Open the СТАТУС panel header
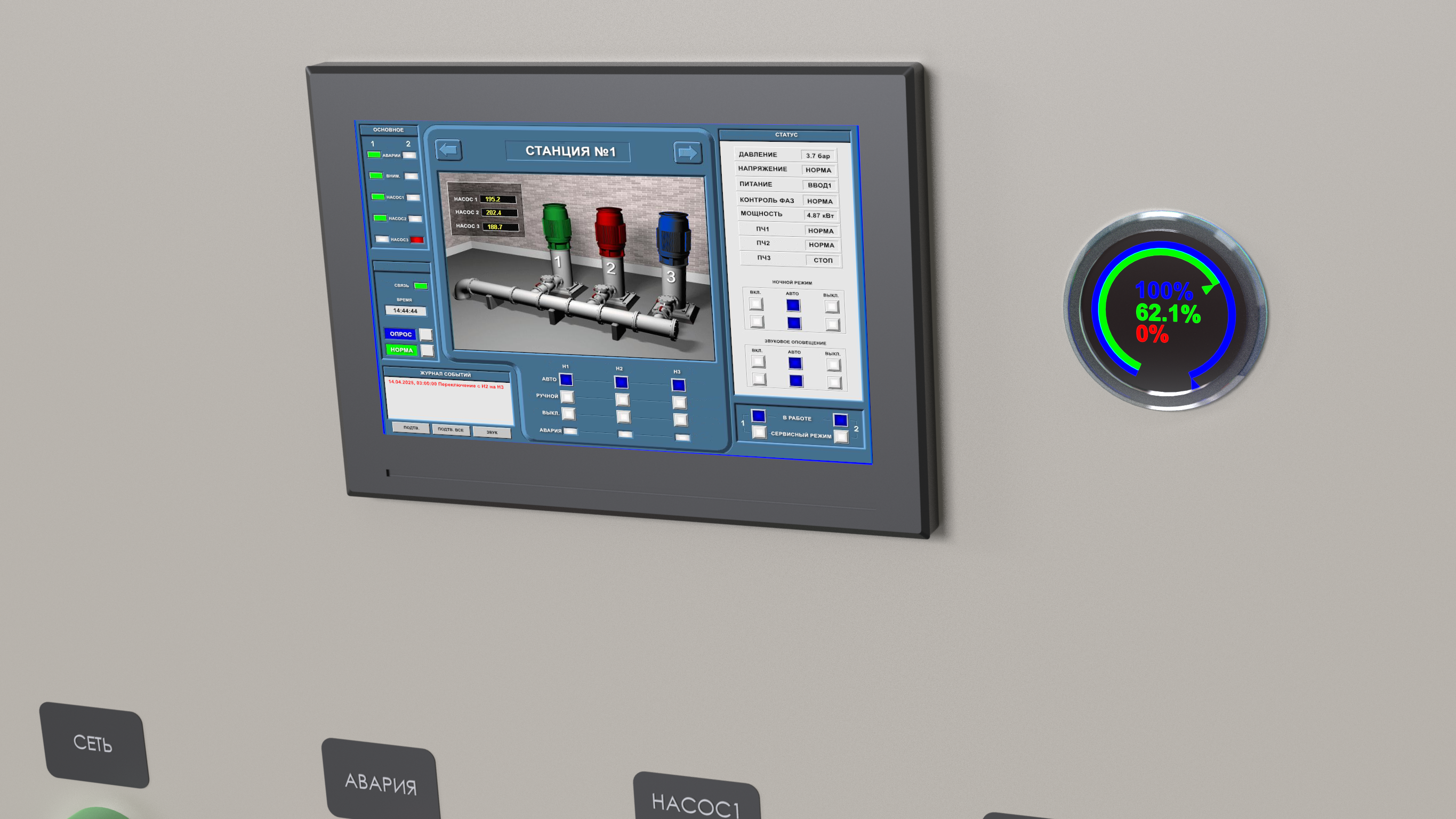Viewport: 1456px width, 819px height. (x=786, y=135)
